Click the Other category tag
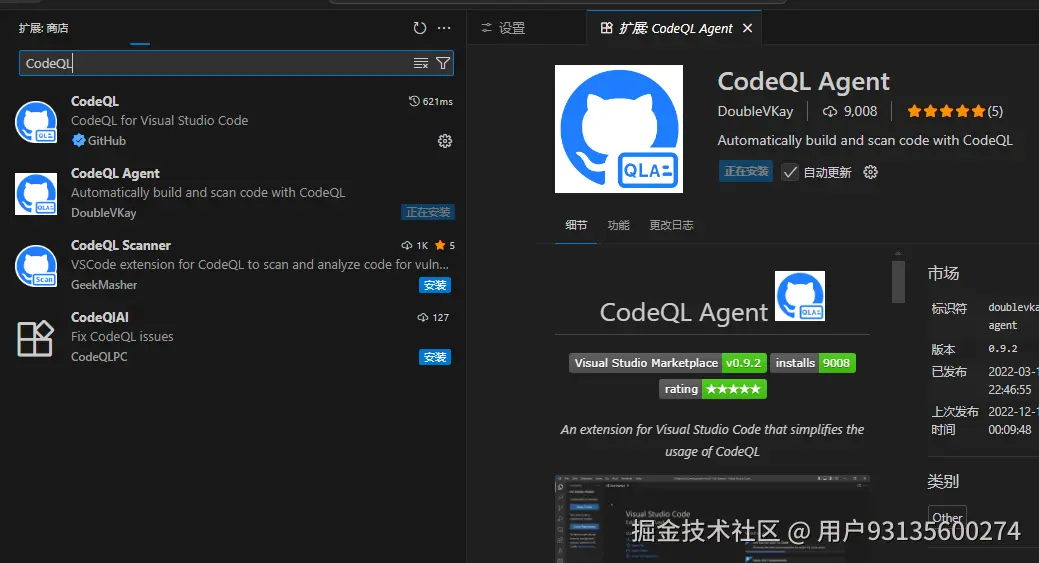The image size is (1039, 563). click(x=948, y=517)
